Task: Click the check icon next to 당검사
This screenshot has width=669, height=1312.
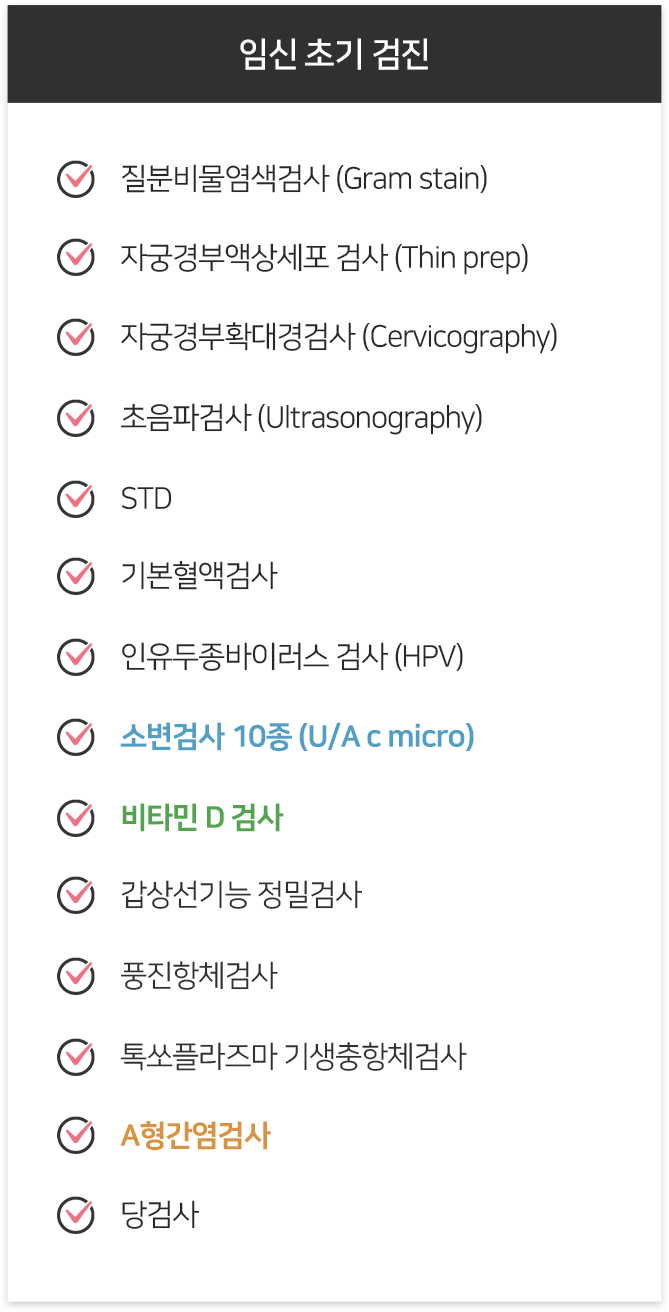Action: coord(75,1215)
